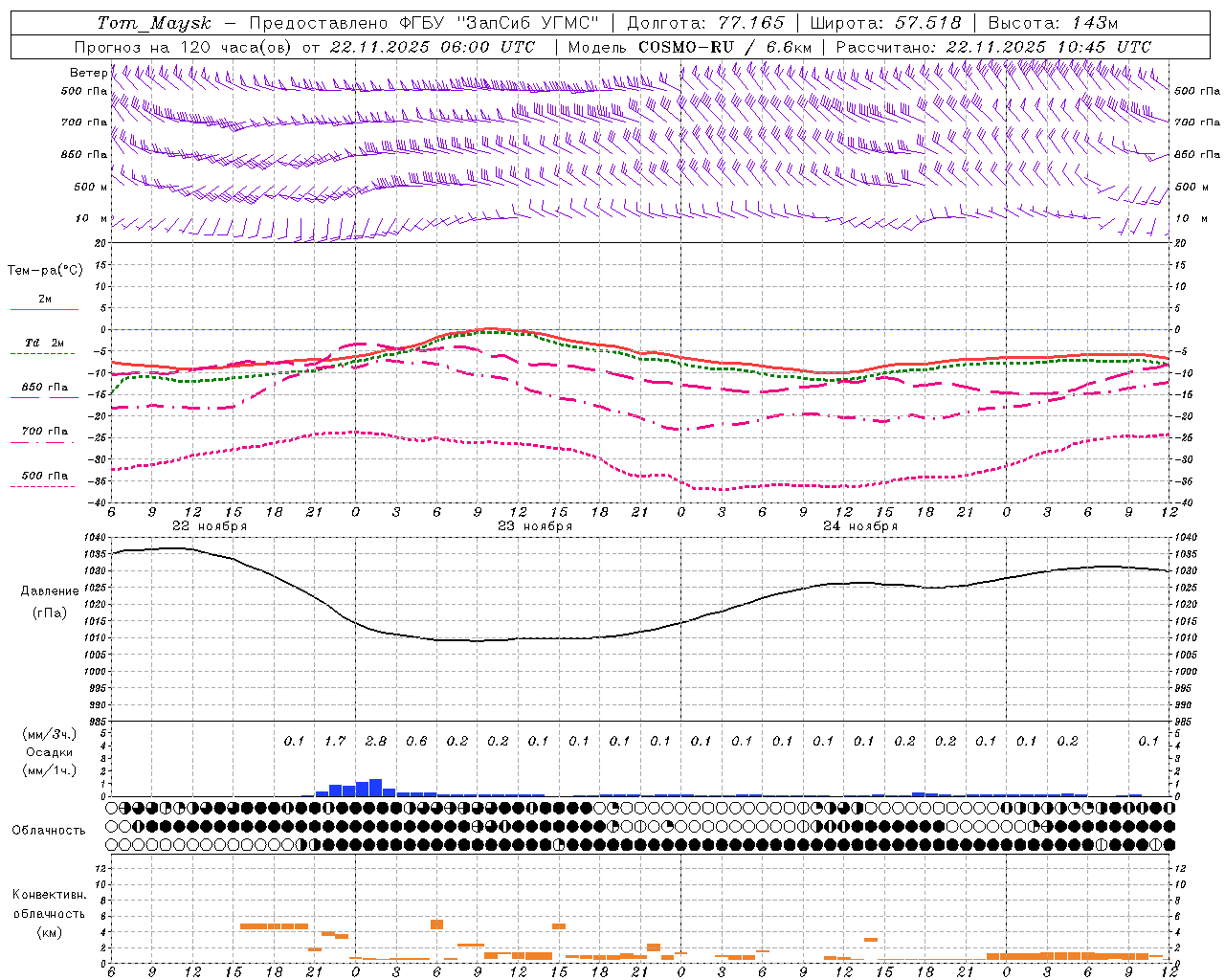
Task: Click the 23 ноября date label
Action: (x=535, y=526)
